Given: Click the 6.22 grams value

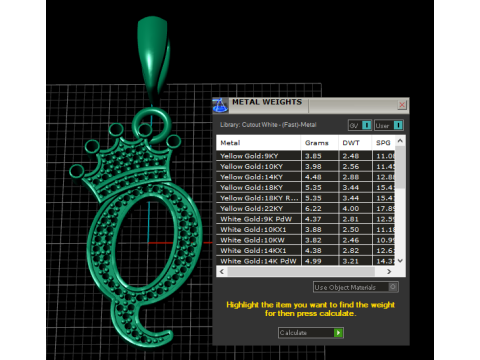Looking at the screenshot, I should tap(313, 208).
